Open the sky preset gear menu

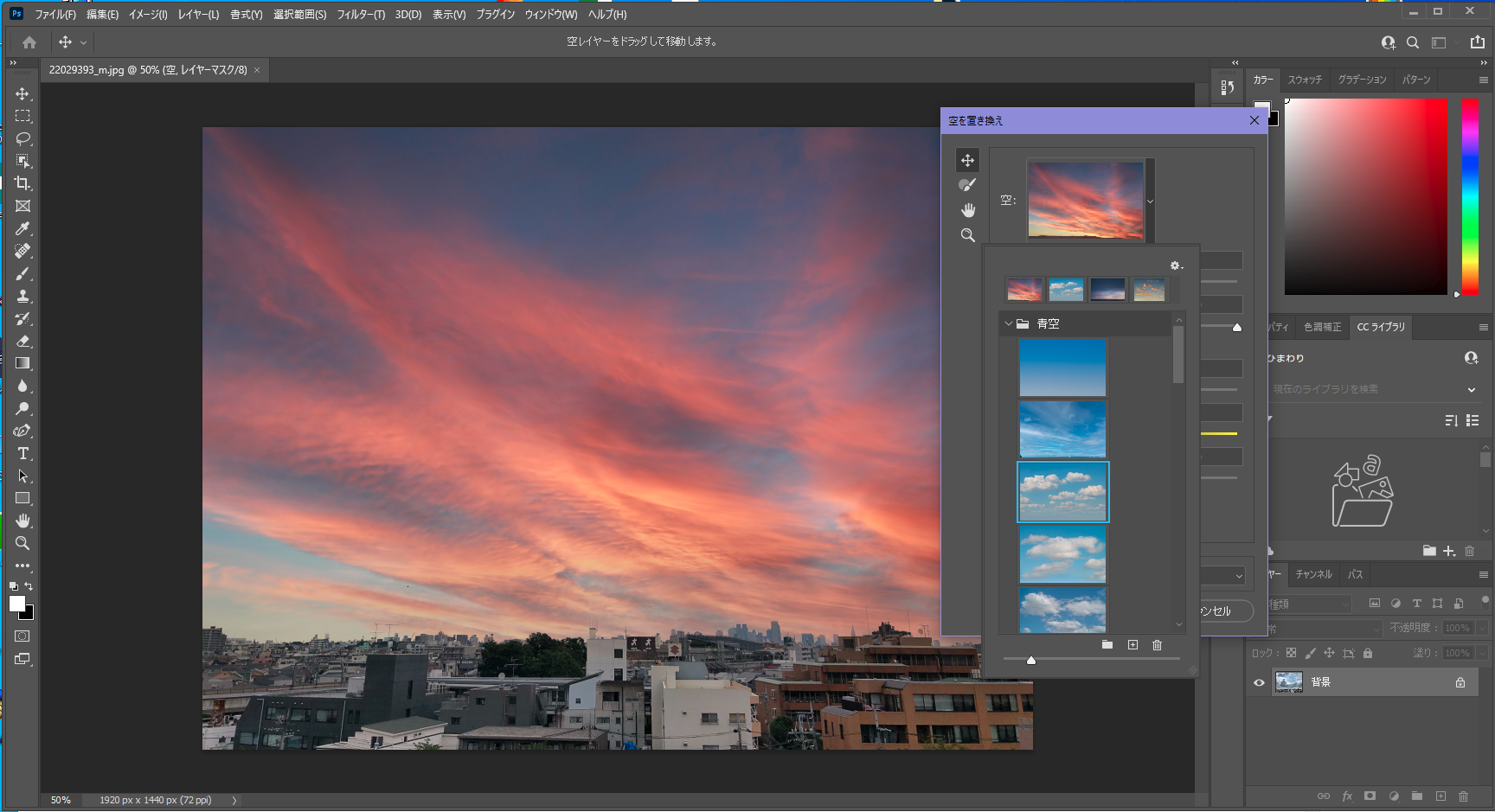point(1176,265)
